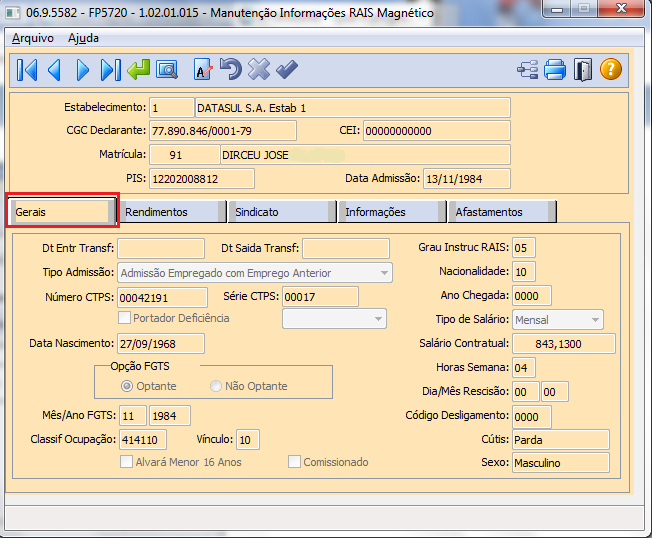Click the cancel X icon
652x538 pixels.
tap(259, 69)
